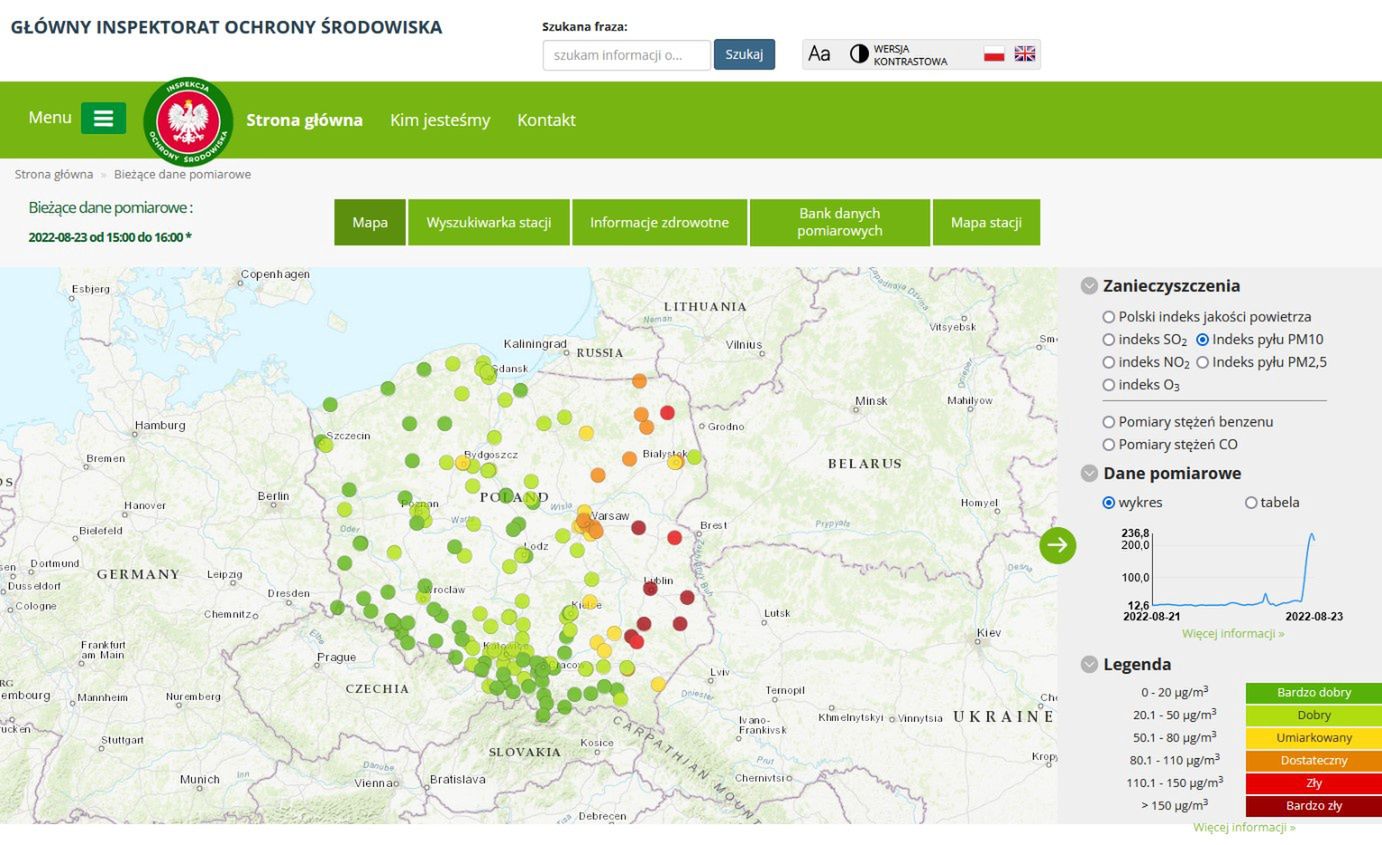The height and width of the screenshot is (845, 1382).
Task: Select the indeks O3 radio button
Action: click(1109, 385)
